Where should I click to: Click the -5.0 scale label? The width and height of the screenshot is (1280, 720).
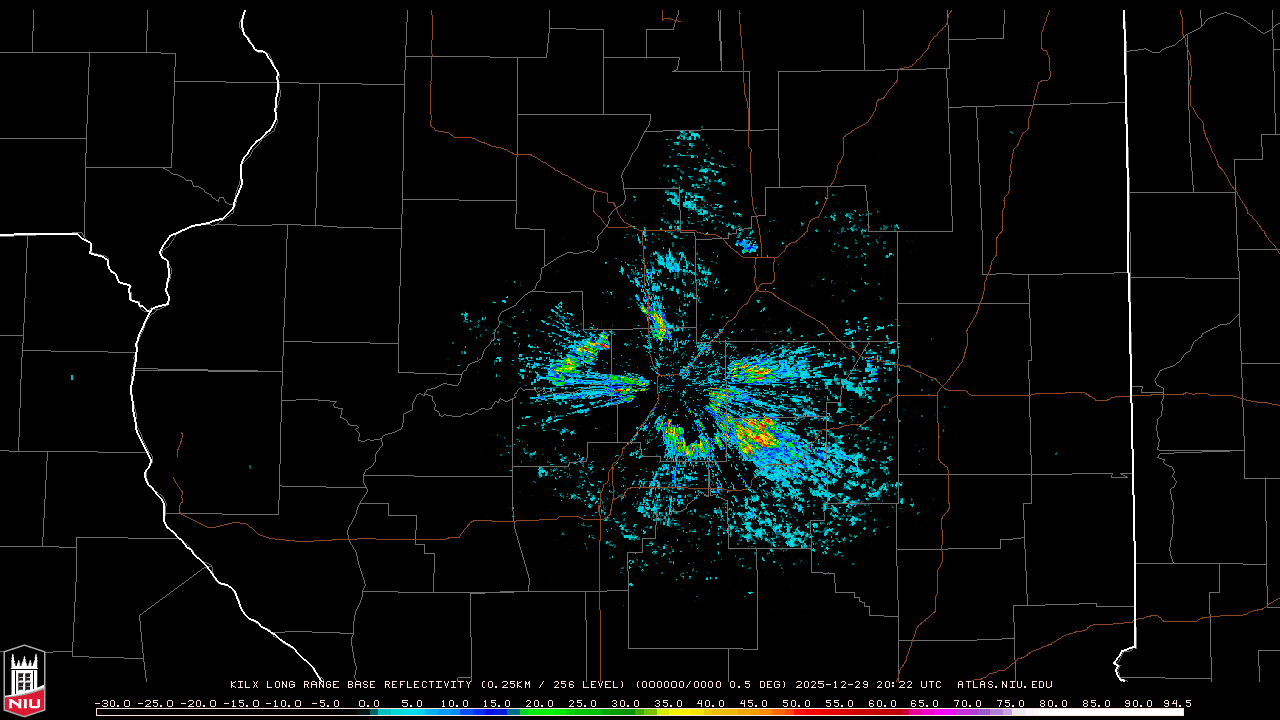[326, 703]
